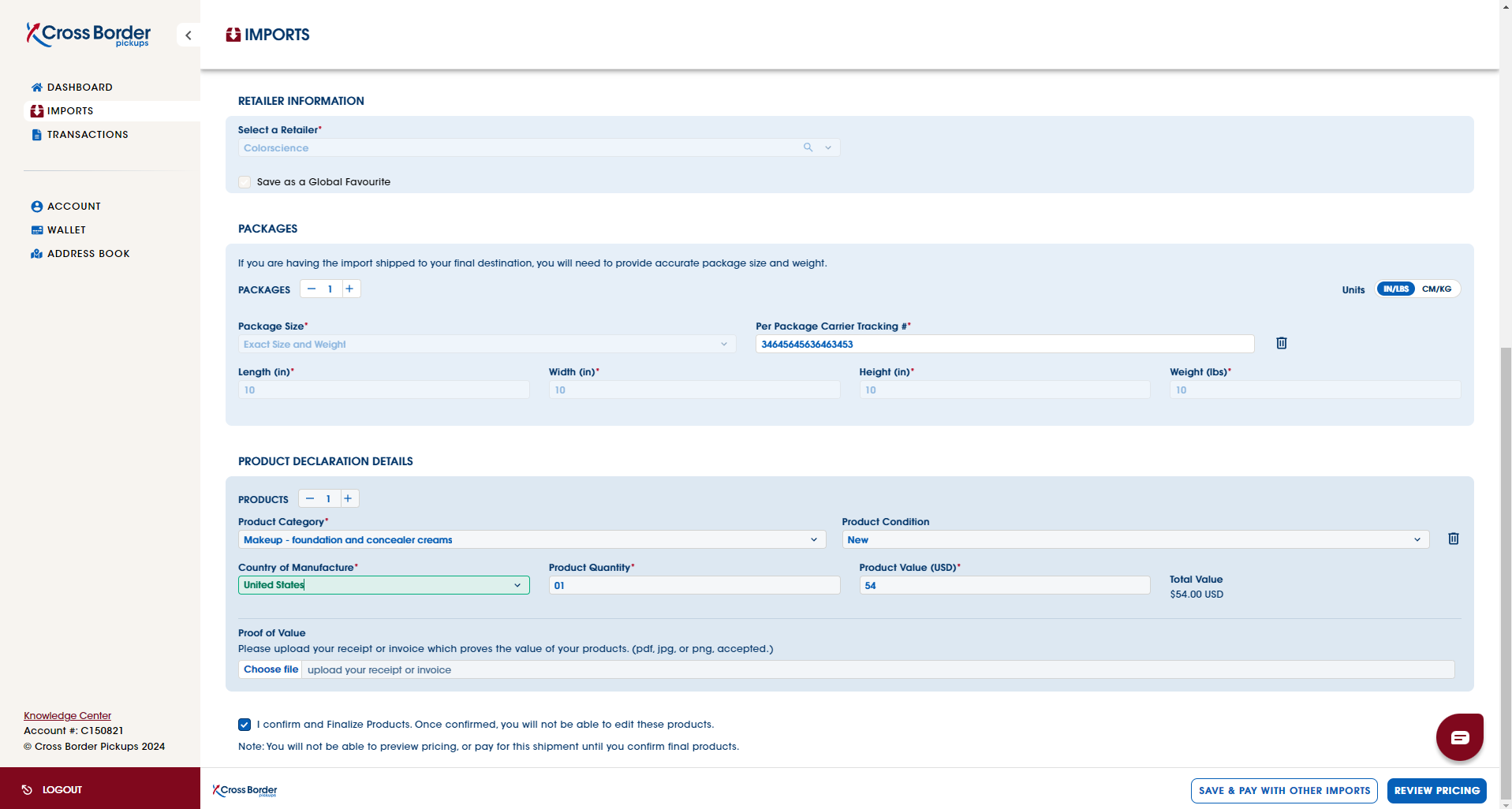The height and width of the screenshot is (809, 1512).
Task: Open the Country of Manufacture dropdown
Action: (383, 585)
